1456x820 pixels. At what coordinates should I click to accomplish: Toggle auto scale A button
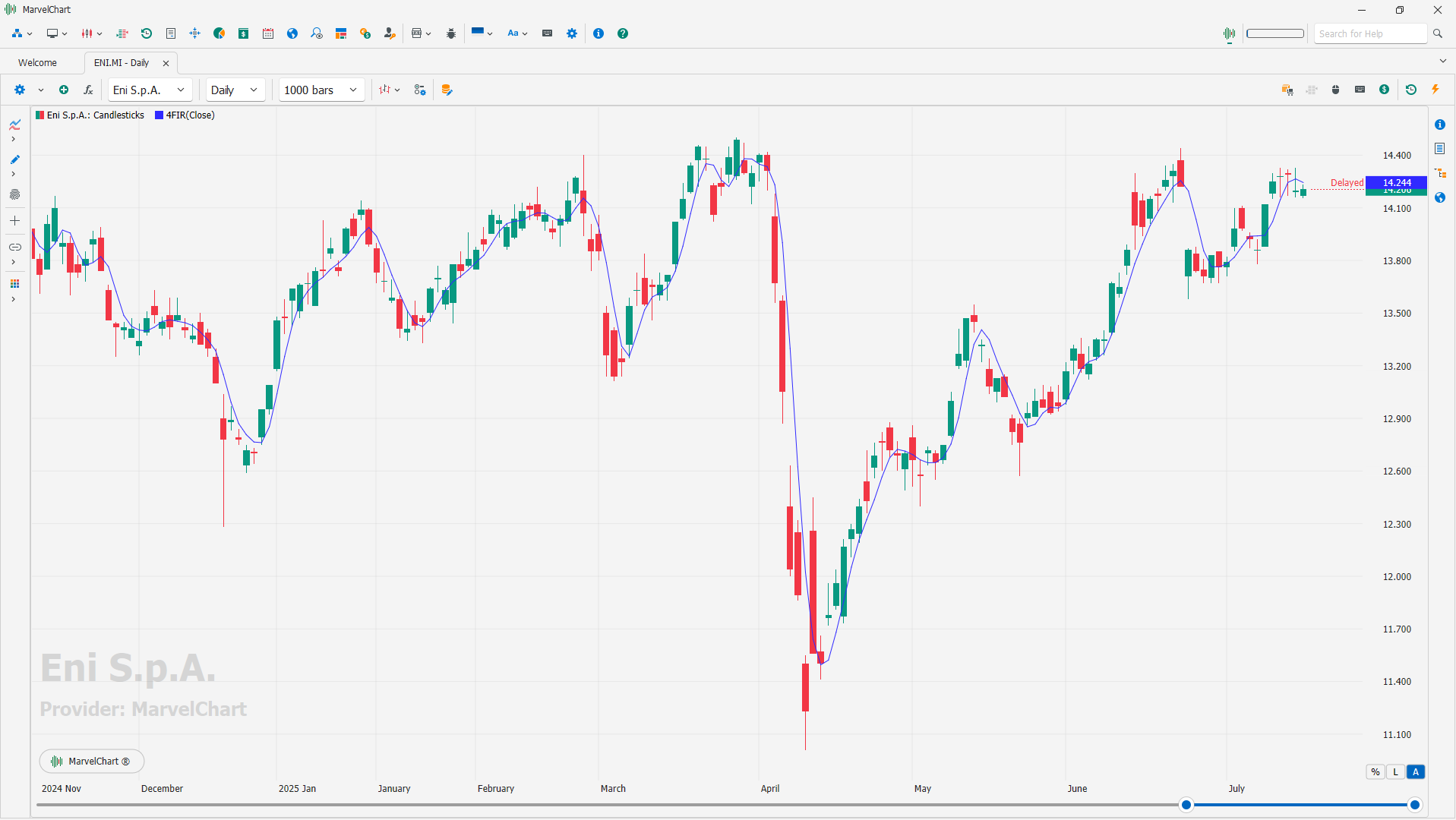pos(1416,772)
